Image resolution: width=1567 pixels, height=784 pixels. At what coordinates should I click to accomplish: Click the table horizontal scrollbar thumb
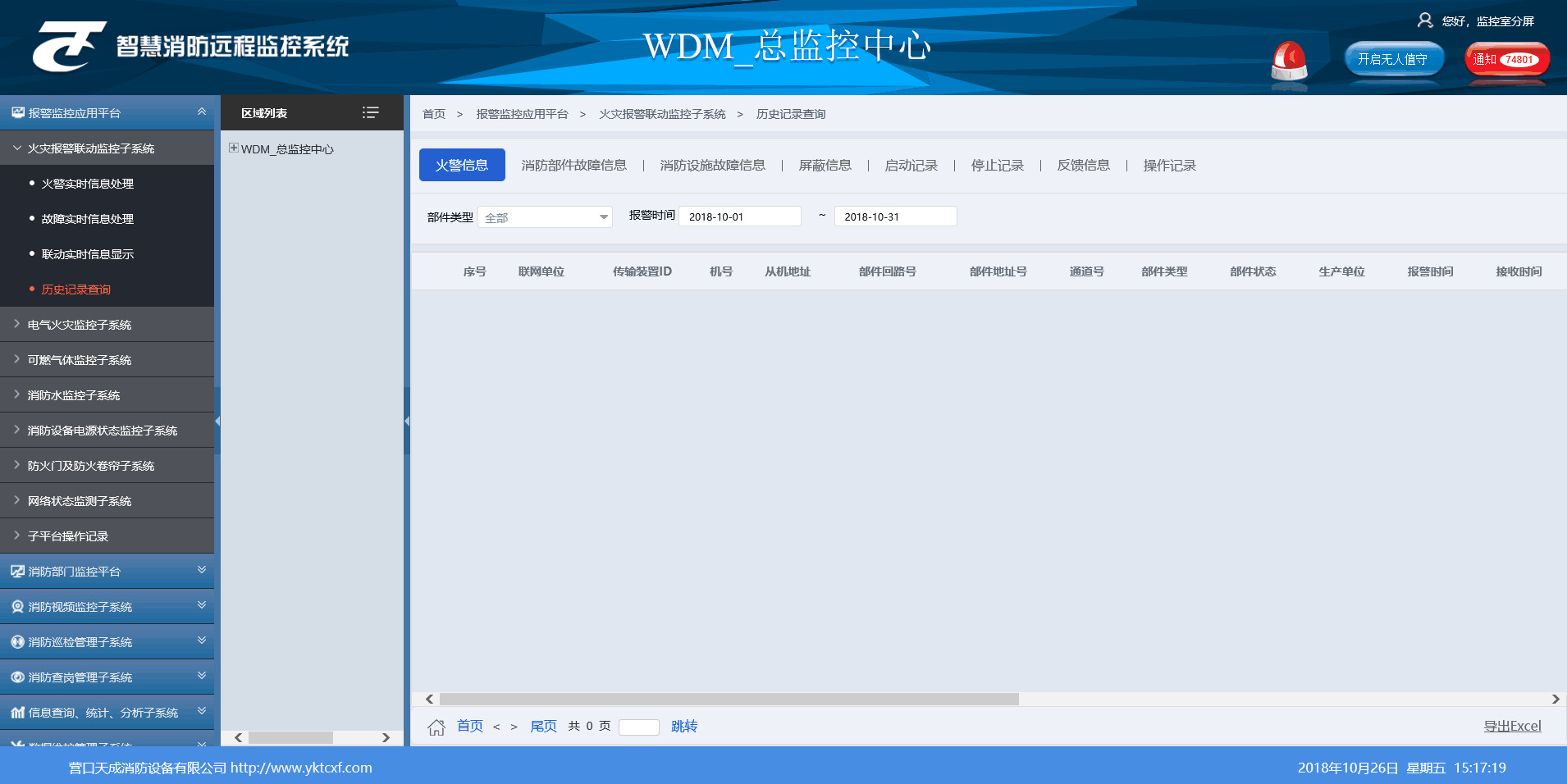[729, 700]
